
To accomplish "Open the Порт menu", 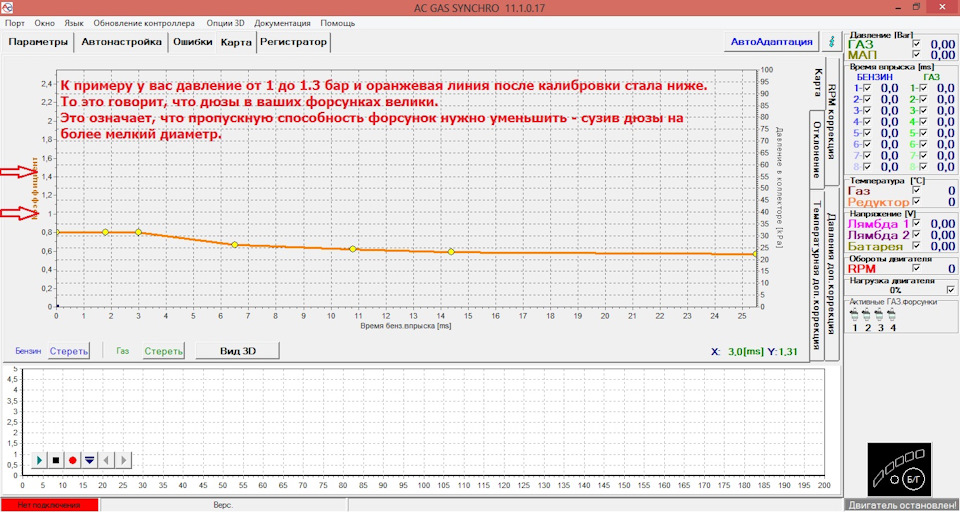I will point(15,23).
